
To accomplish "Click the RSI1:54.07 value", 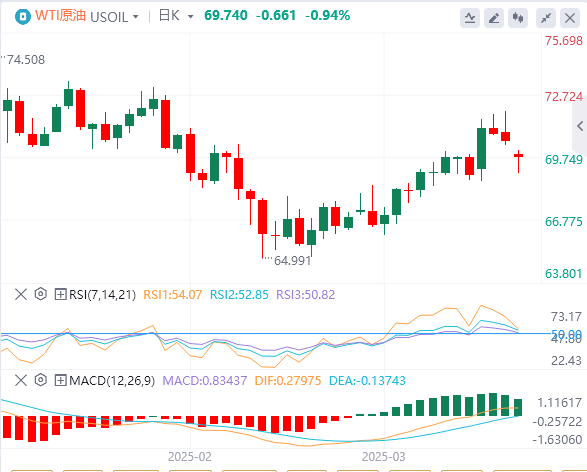I will point(173,295).
